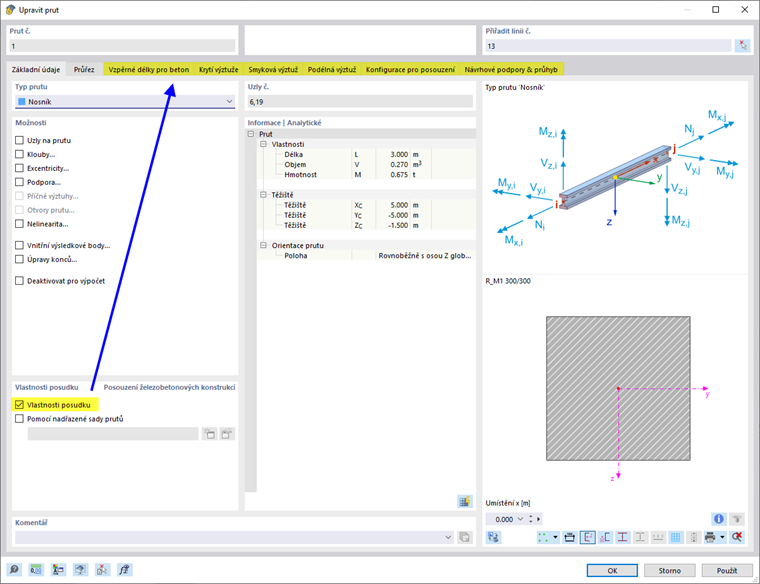Click the Umístění x spinner arrows
Viewport: 760px width, 584px height.
tap(531, 519)
